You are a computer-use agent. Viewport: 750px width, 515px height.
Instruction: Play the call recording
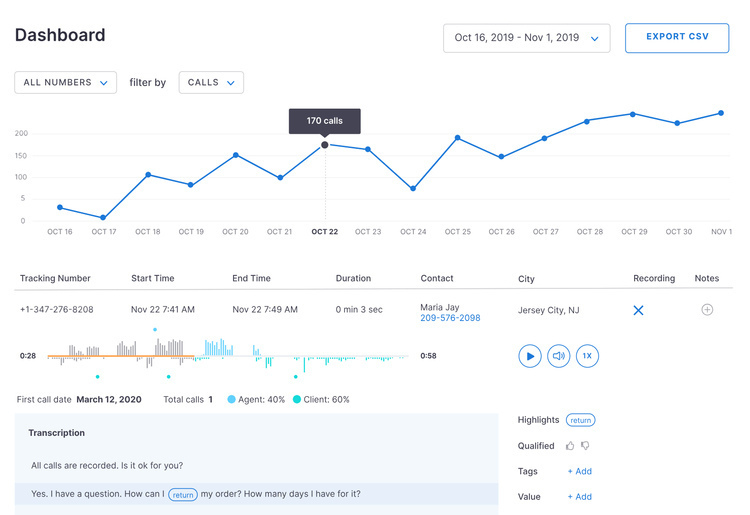tap(530, 356)
